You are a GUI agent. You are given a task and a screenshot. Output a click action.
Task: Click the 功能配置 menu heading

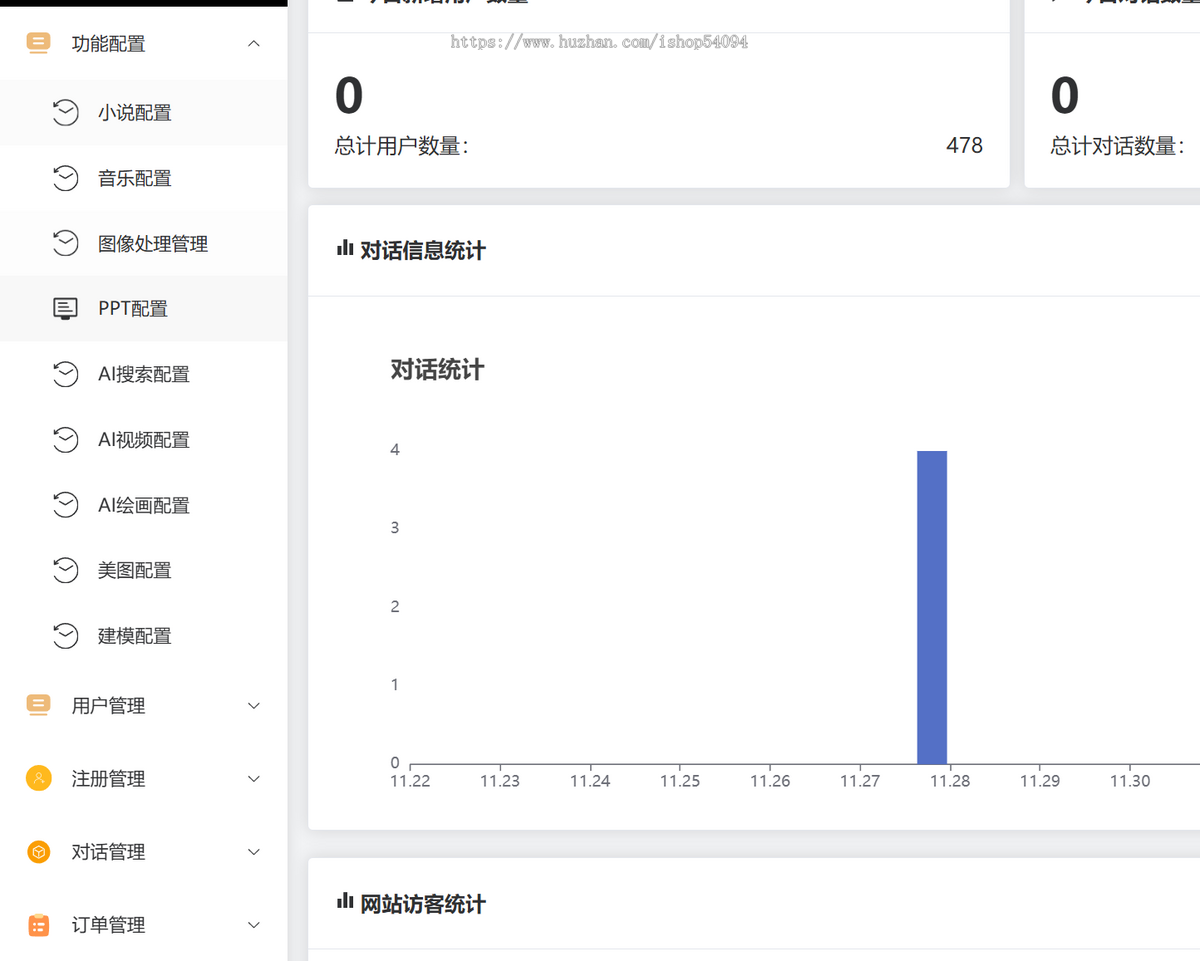(108, 43)
